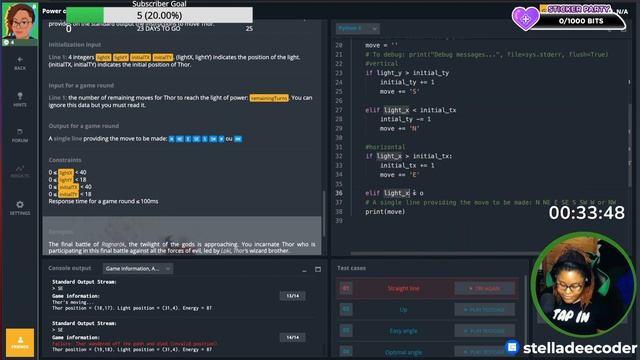Click the lightX variable tag in Initialization input
640x360 pixels.
coord(104,57)
